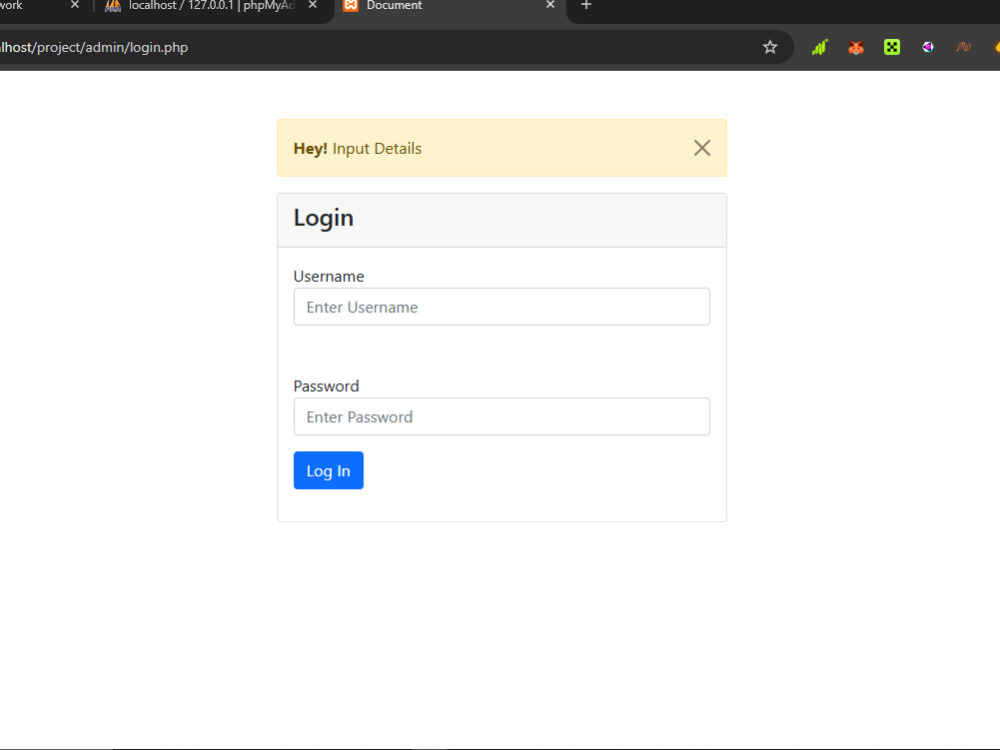Focus the Enter Username field
The width and height of the screenshot is (1000, 750).
[501, 307]
